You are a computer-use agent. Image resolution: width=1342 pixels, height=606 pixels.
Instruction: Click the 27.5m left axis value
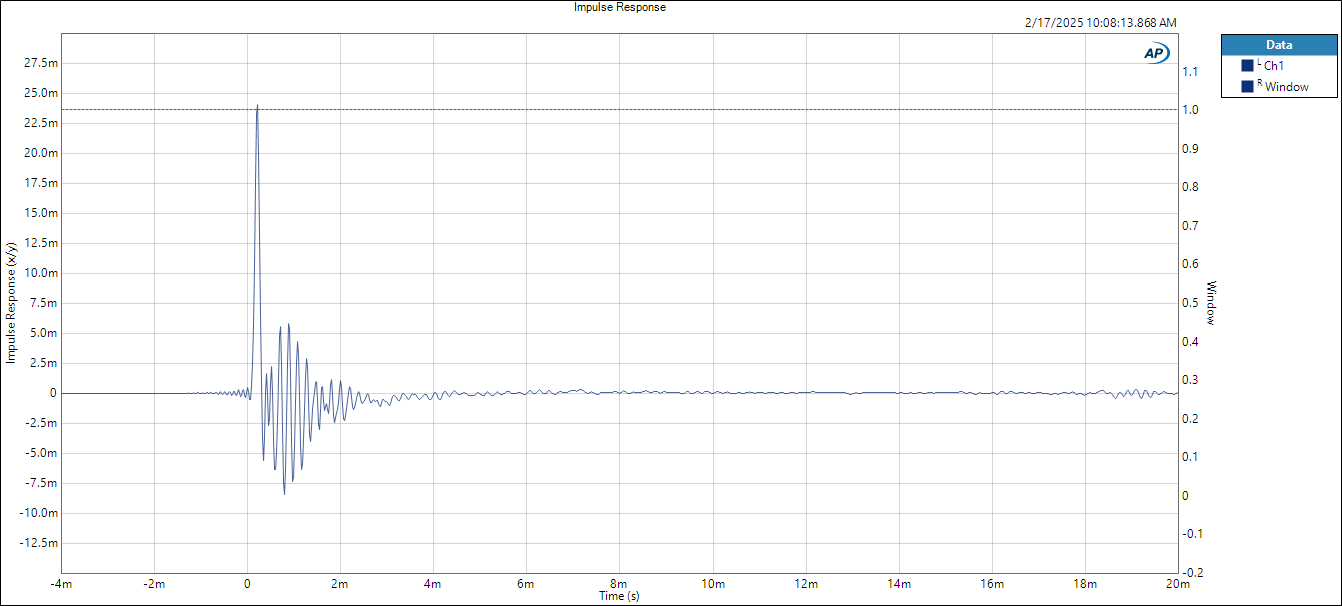pyautogui.click(x=41, y=63)
